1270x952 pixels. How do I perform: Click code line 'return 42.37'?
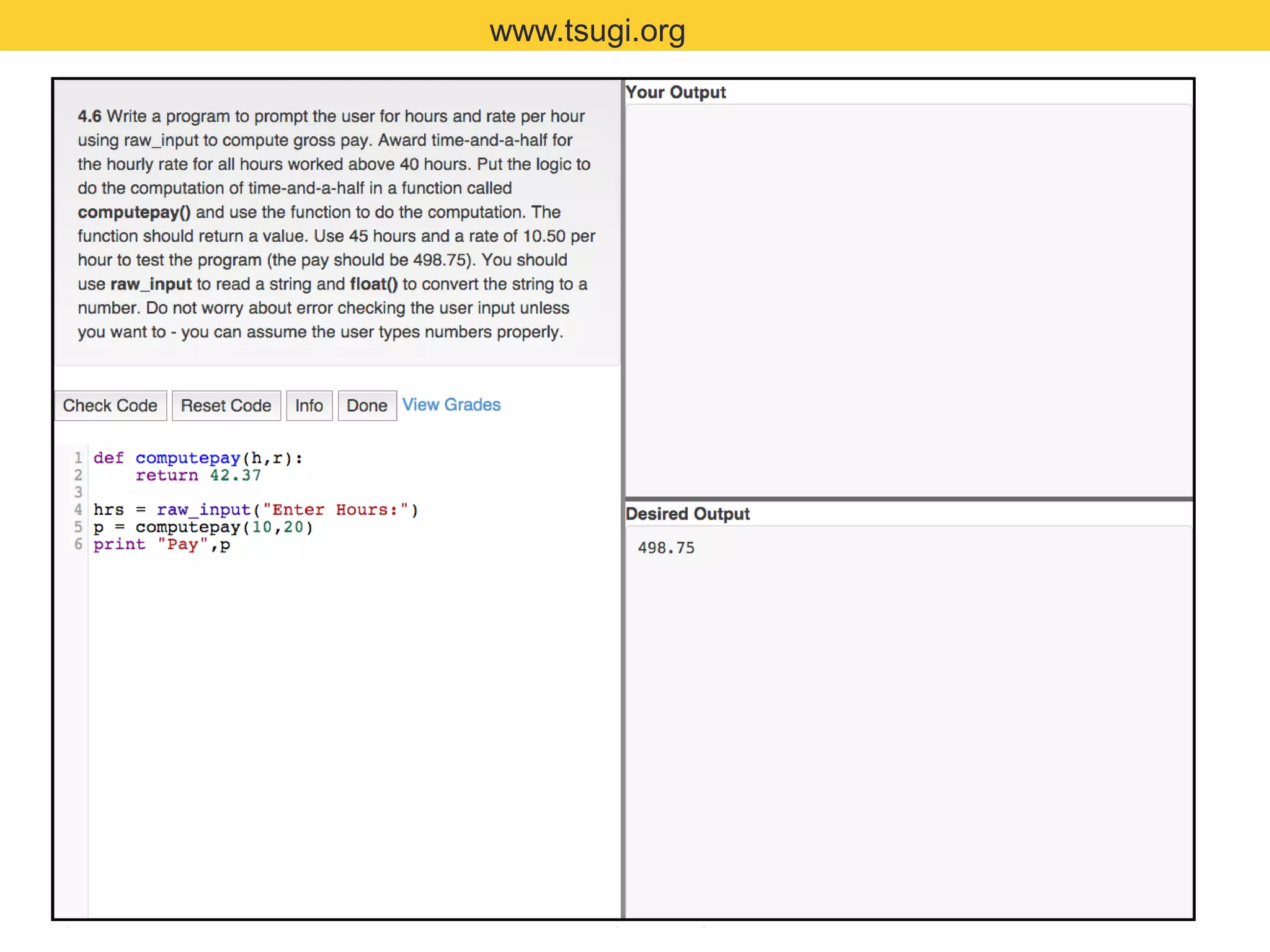198,475
